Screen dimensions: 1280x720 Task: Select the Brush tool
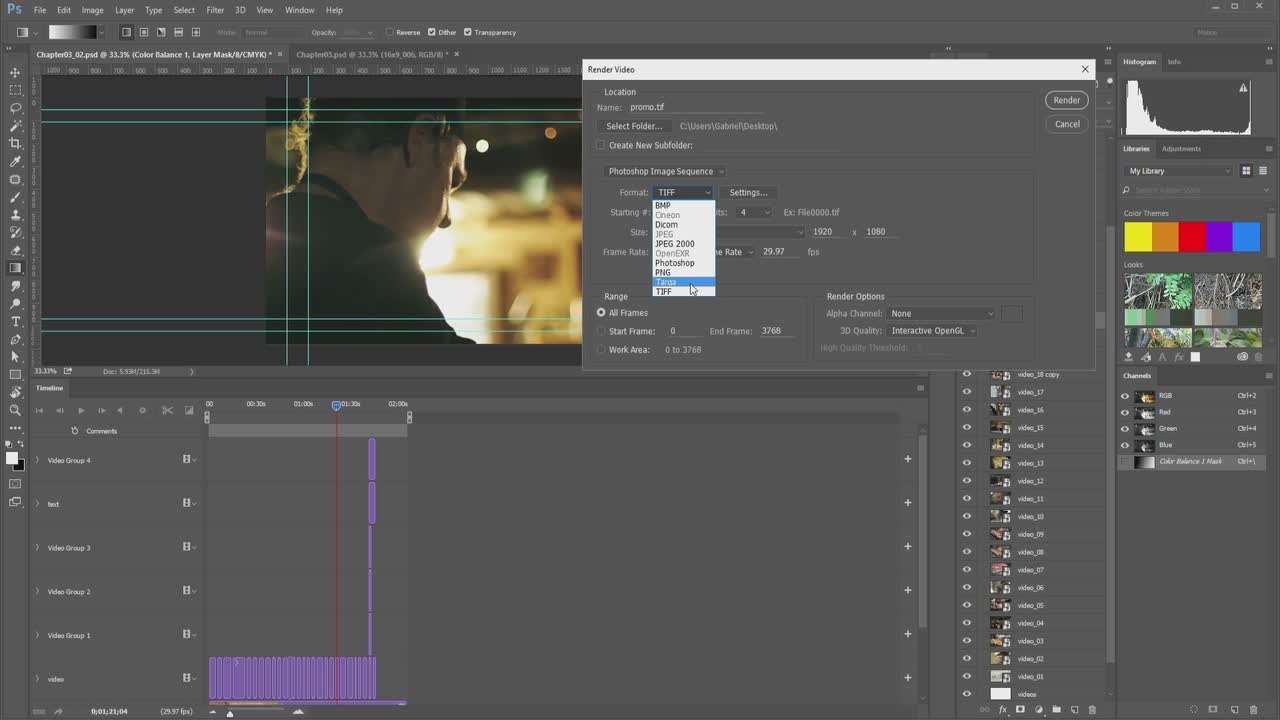pos(15,197)
